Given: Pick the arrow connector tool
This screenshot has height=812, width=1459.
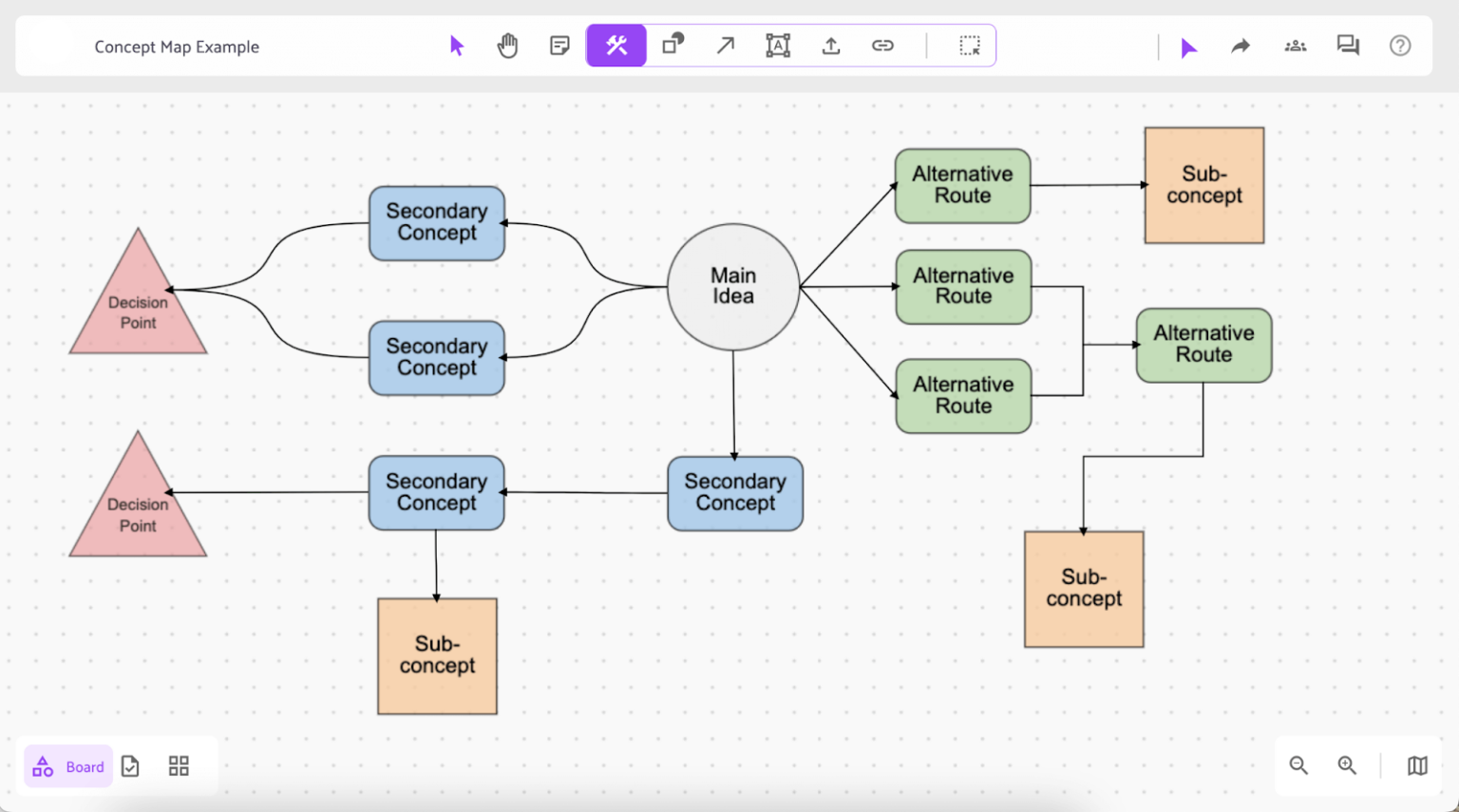Looking at the screenshot, I should pyautogui.click(x=726, y=46).
